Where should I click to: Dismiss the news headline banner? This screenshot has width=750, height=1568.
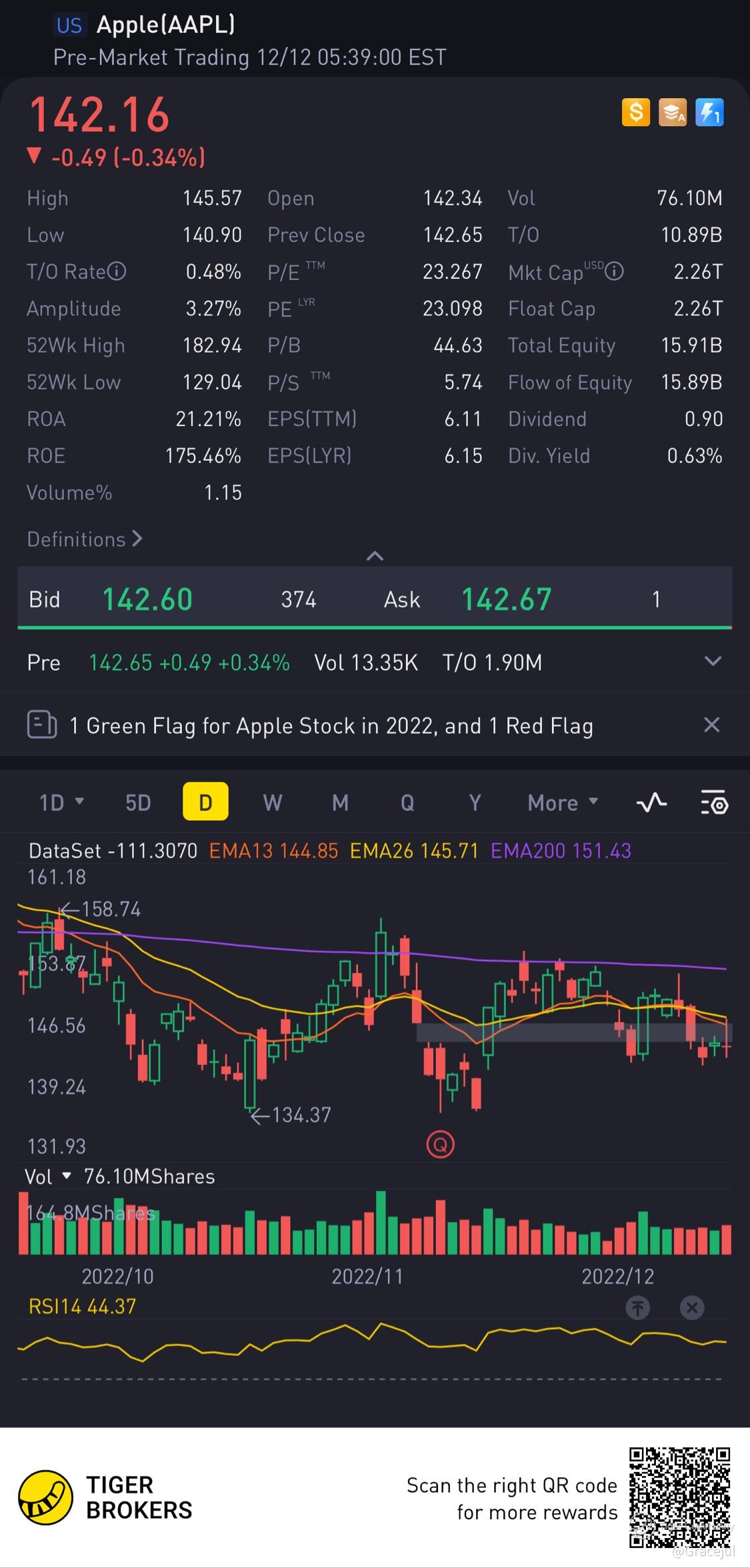[712, 725]
